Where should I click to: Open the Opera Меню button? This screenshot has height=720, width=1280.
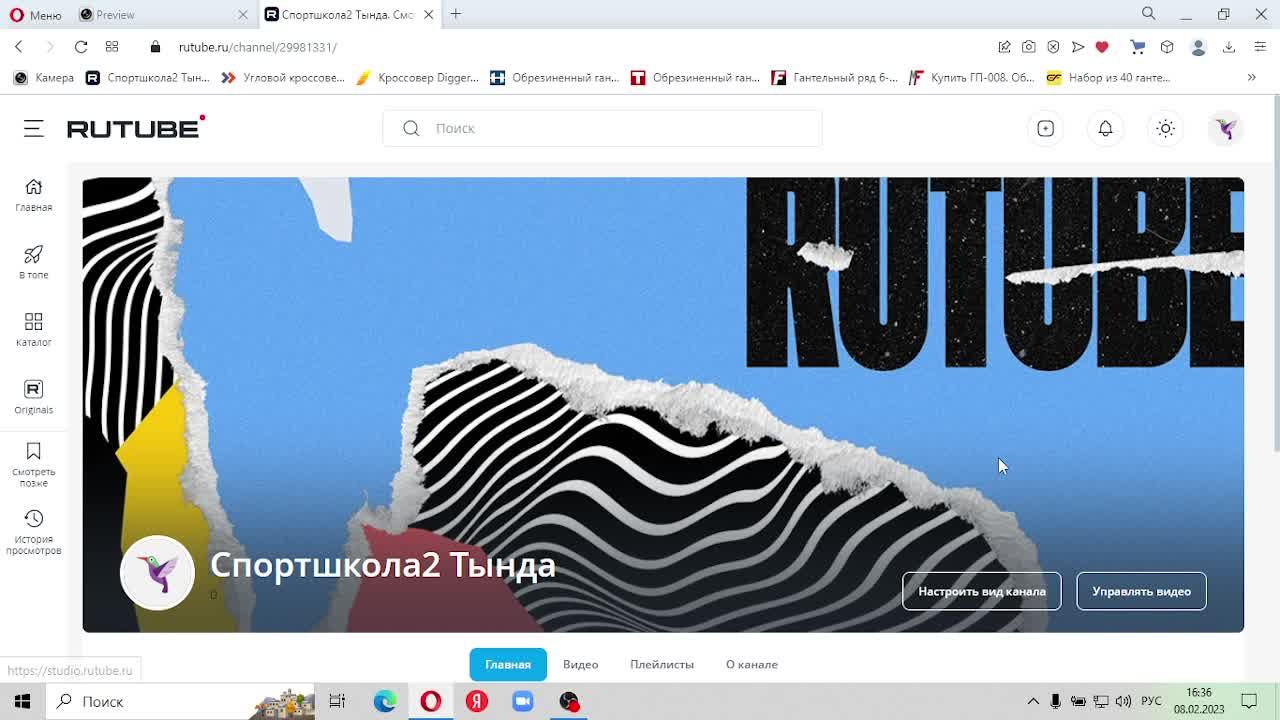[x=35, y=14]
